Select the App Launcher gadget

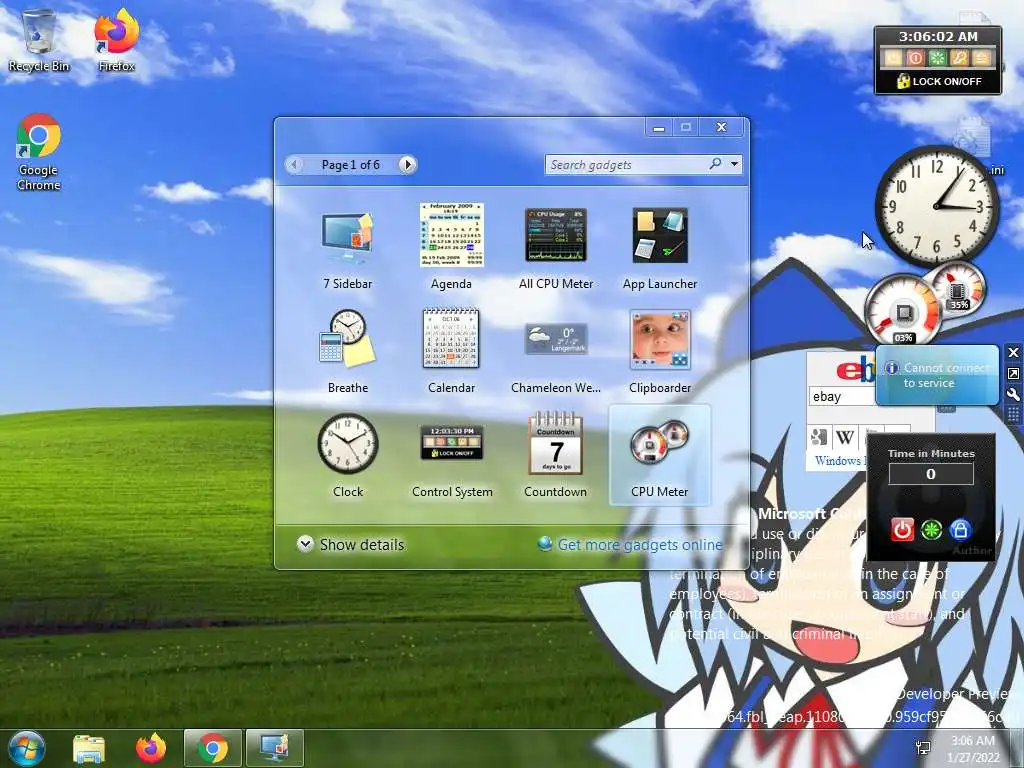660,248
